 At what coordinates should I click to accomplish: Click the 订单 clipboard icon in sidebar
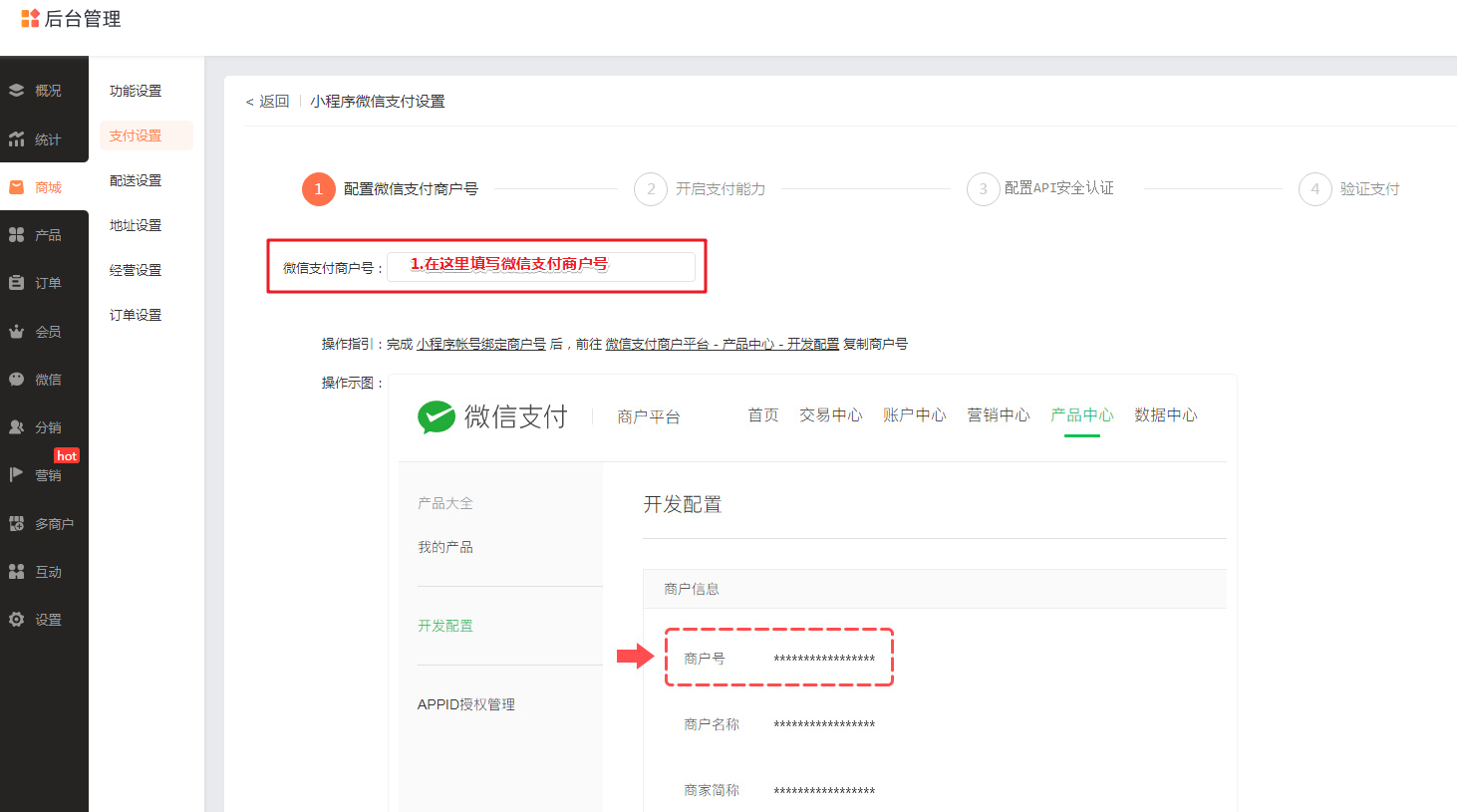click(16, 283)
